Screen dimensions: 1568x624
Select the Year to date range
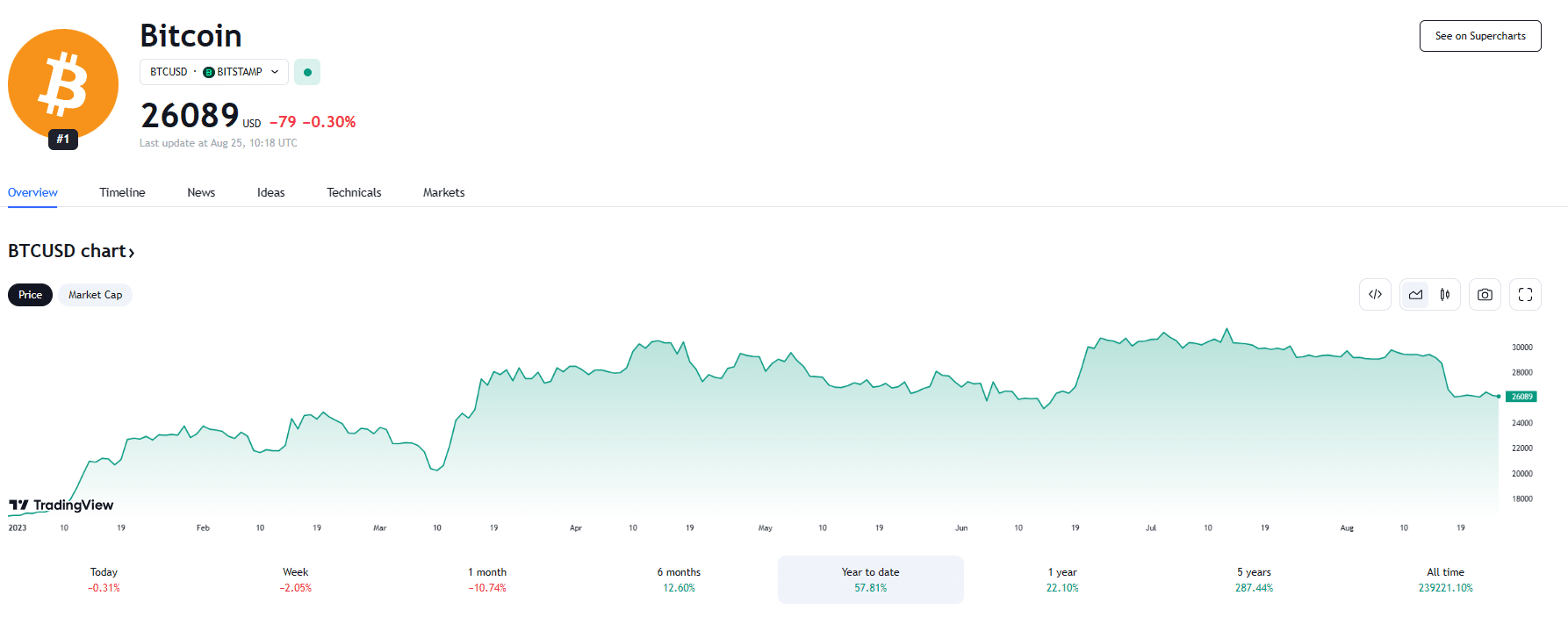(871, 579)
